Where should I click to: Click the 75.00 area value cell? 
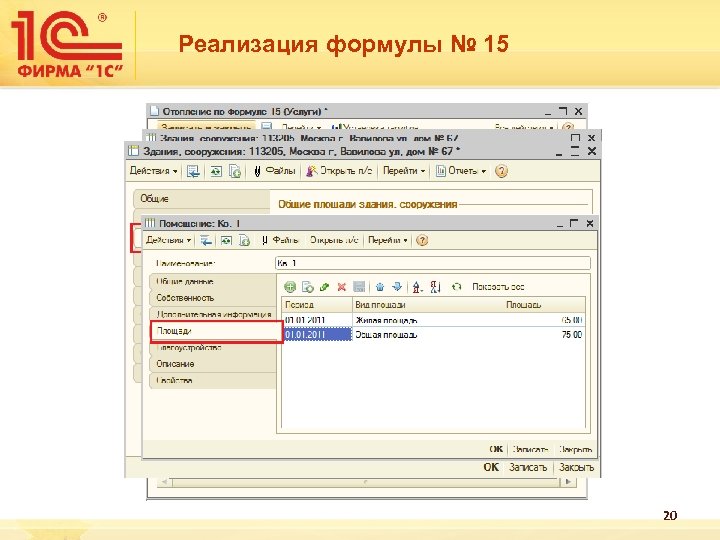coord(544,335)
